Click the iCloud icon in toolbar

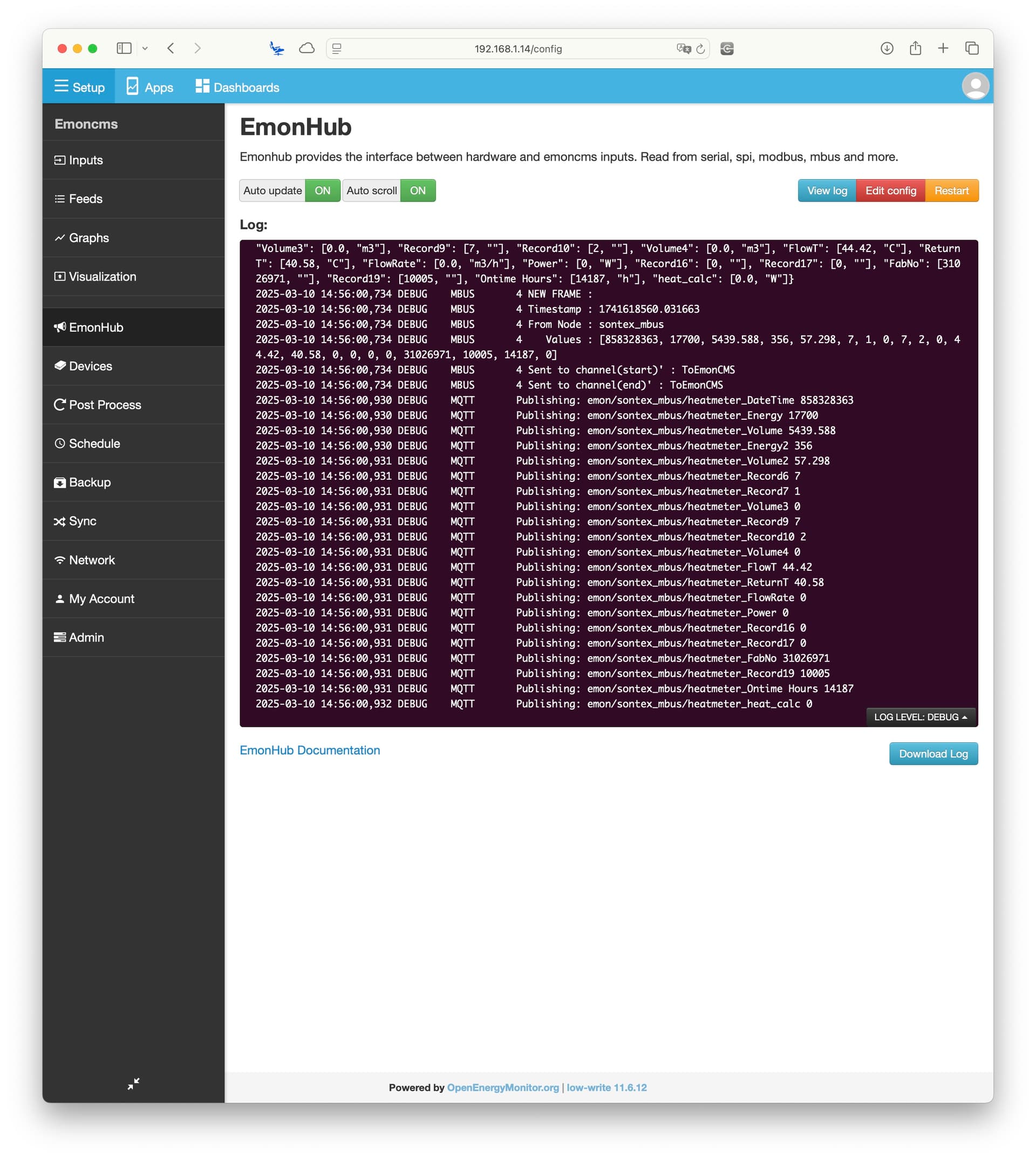307,49
